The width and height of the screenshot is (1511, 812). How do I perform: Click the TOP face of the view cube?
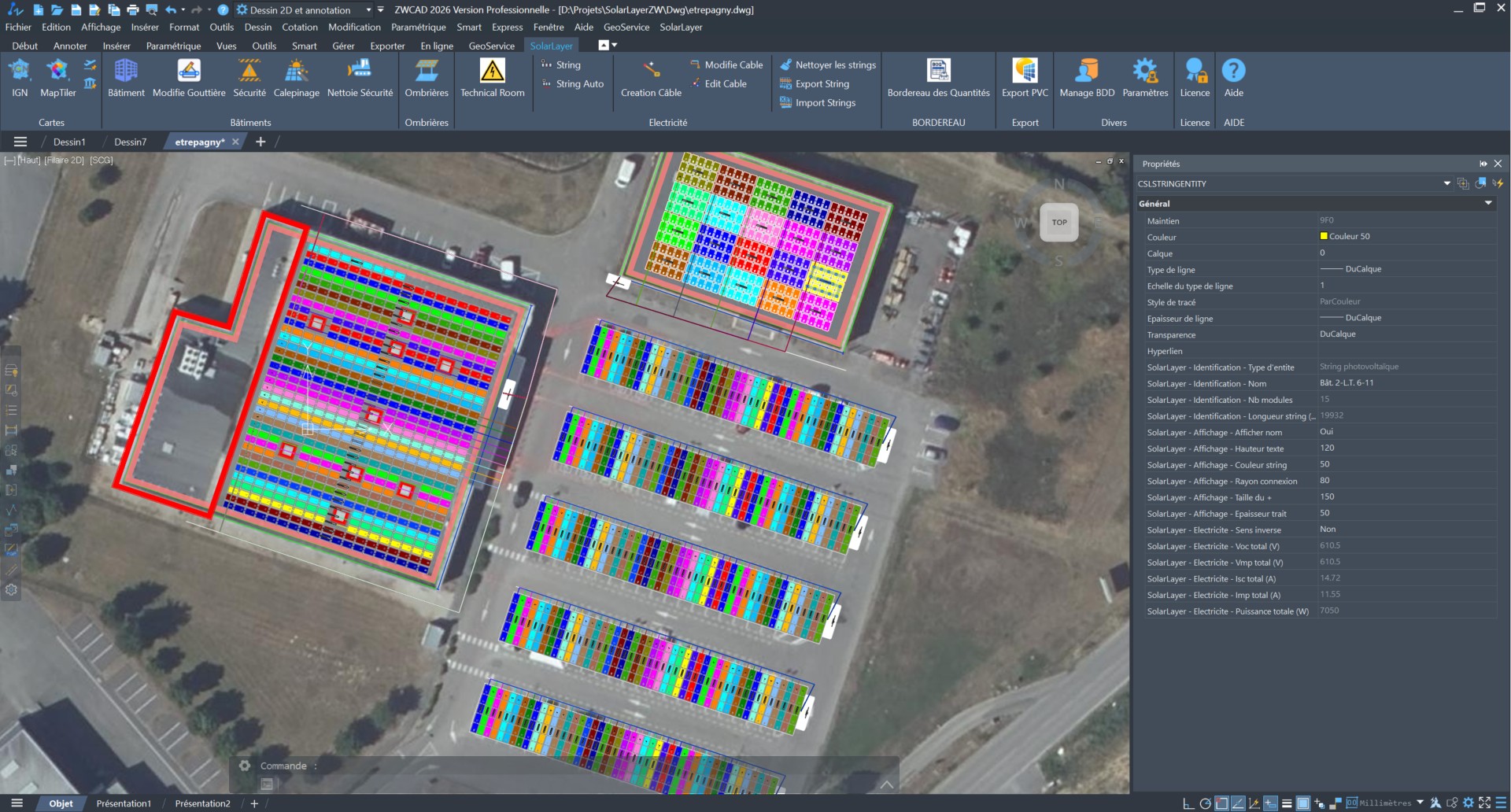click(1059, 222)
